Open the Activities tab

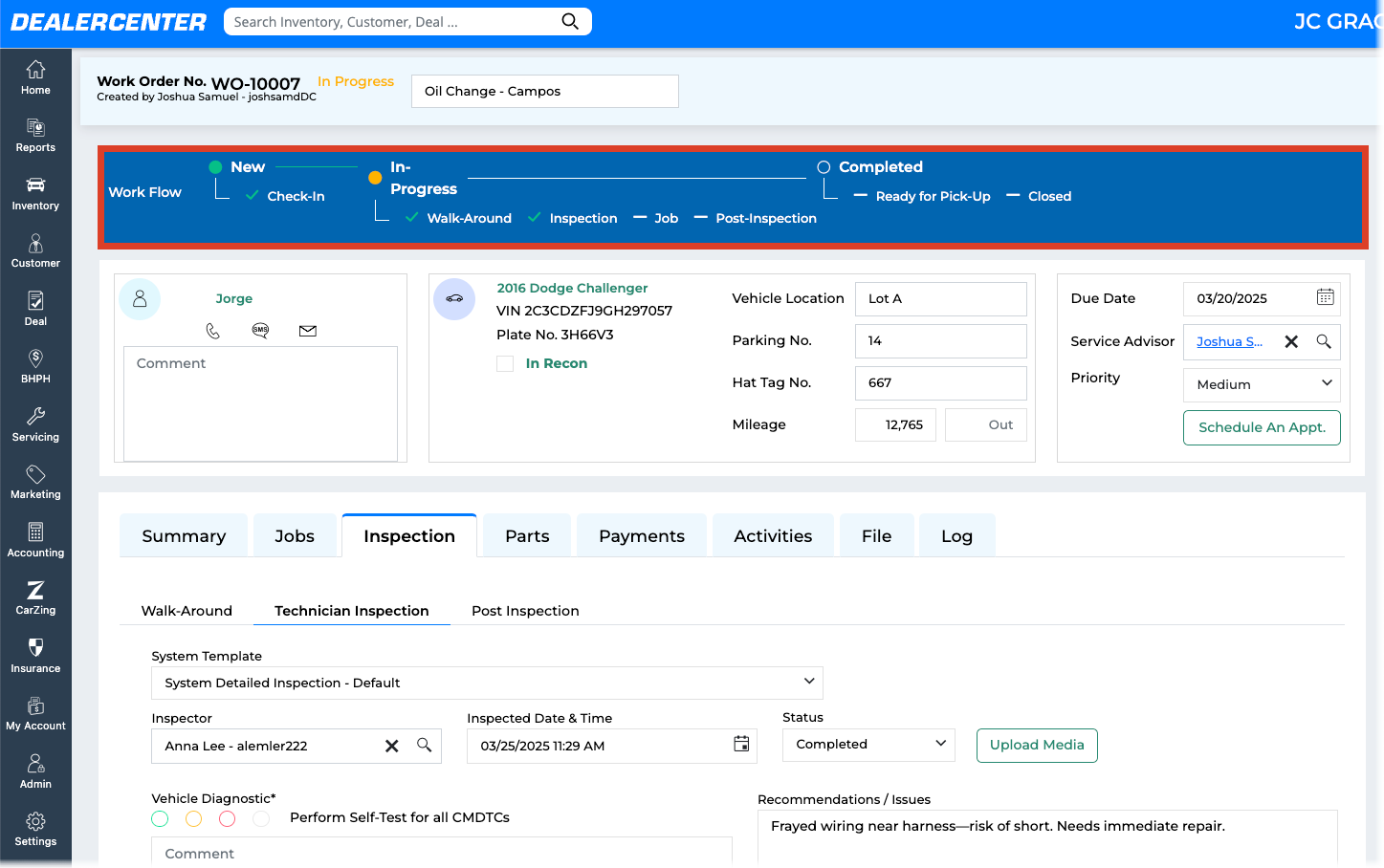click(x=773, y=535)
